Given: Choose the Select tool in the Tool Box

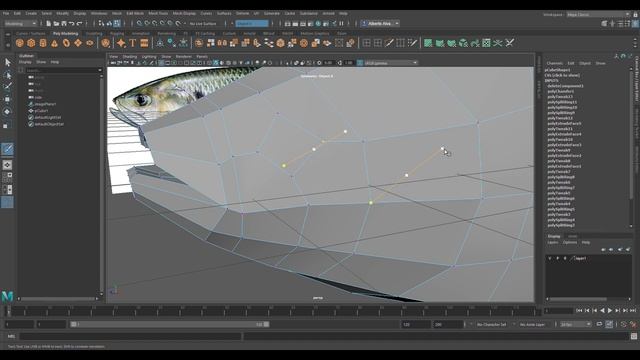Looking at the screenshot, I should pos(7,62).
